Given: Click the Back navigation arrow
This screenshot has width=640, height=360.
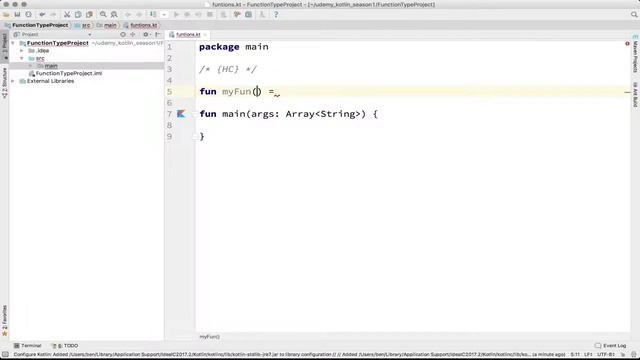Looking at the screenshot, I should point(128,15).
